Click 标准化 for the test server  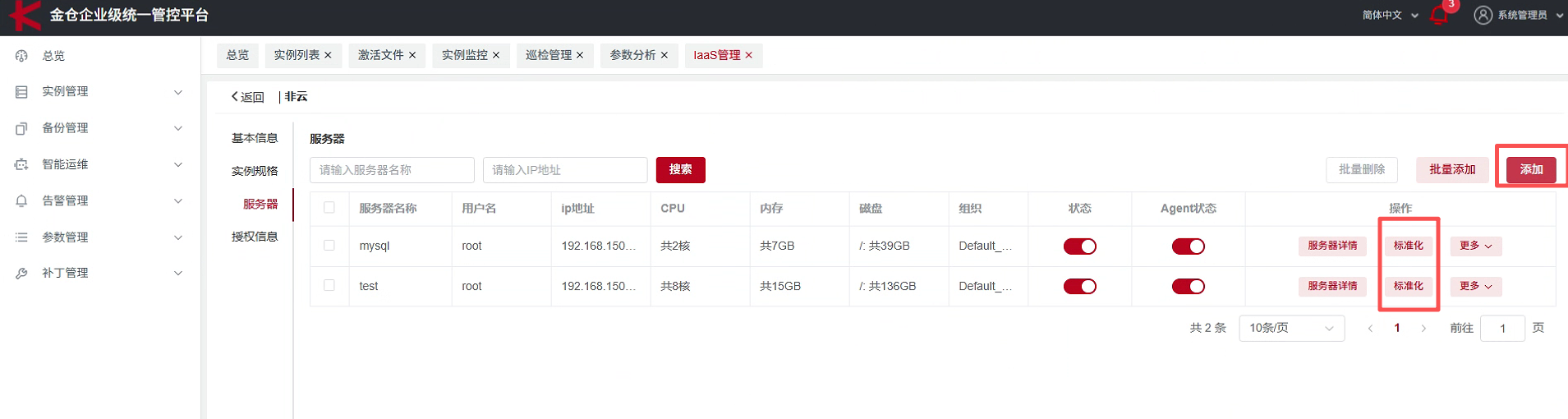(1408, 286)
